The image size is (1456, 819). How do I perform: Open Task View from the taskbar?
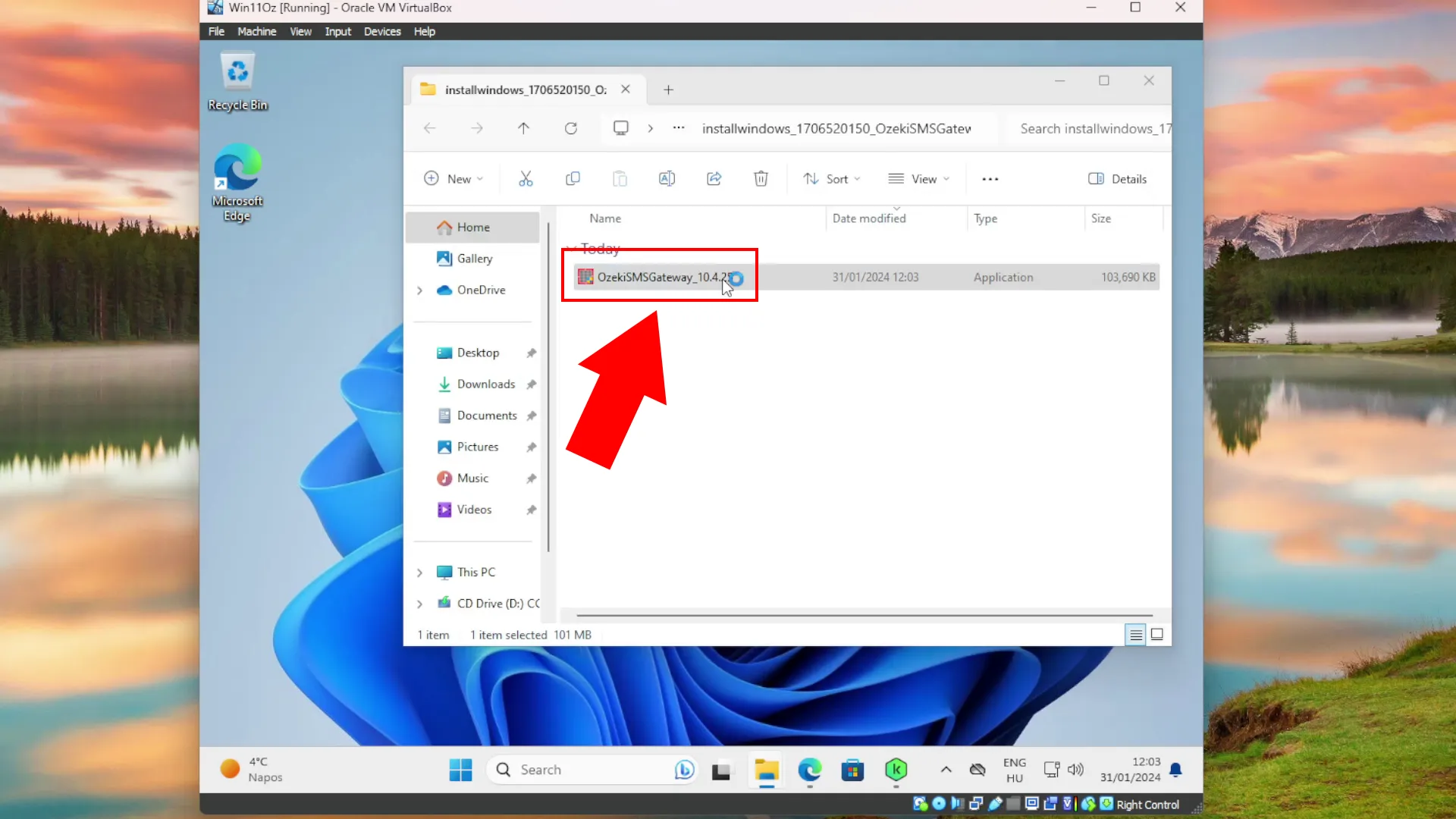pos(721,770)
